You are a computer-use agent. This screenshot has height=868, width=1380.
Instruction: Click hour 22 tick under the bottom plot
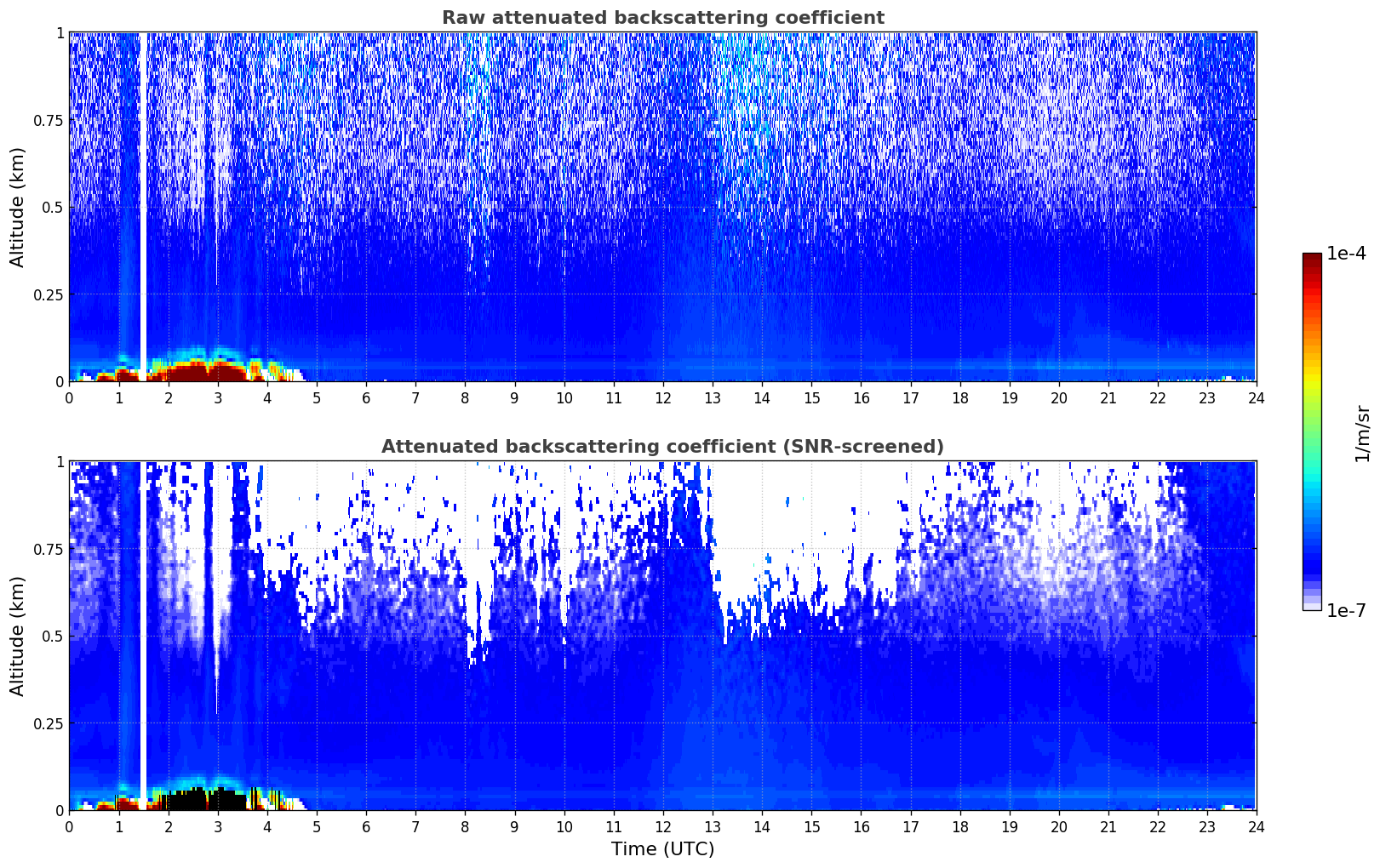(x=1158, y=826)
